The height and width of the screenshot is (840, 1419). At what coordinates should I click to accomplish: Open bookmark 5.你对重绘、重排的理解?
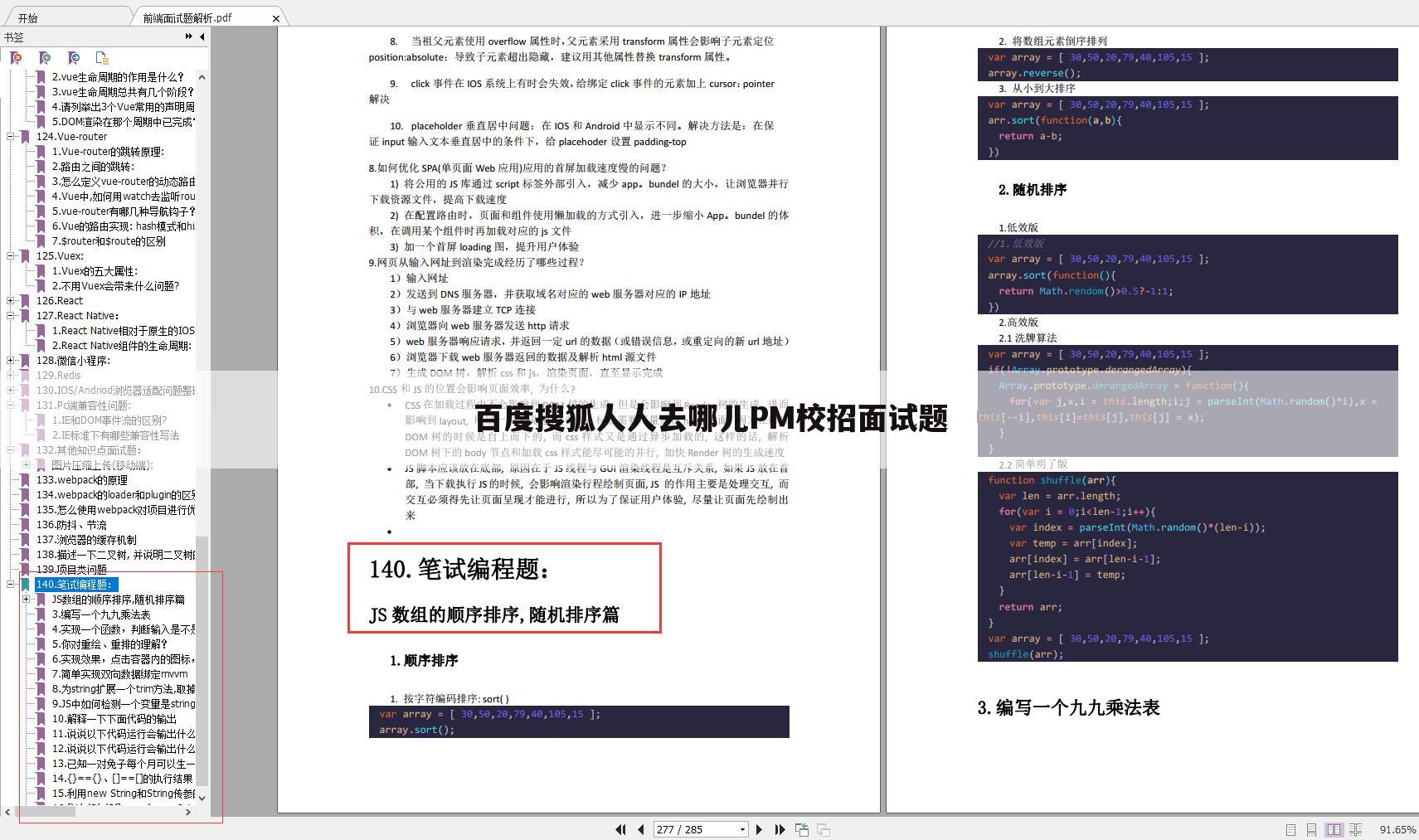tap(109, 644)
